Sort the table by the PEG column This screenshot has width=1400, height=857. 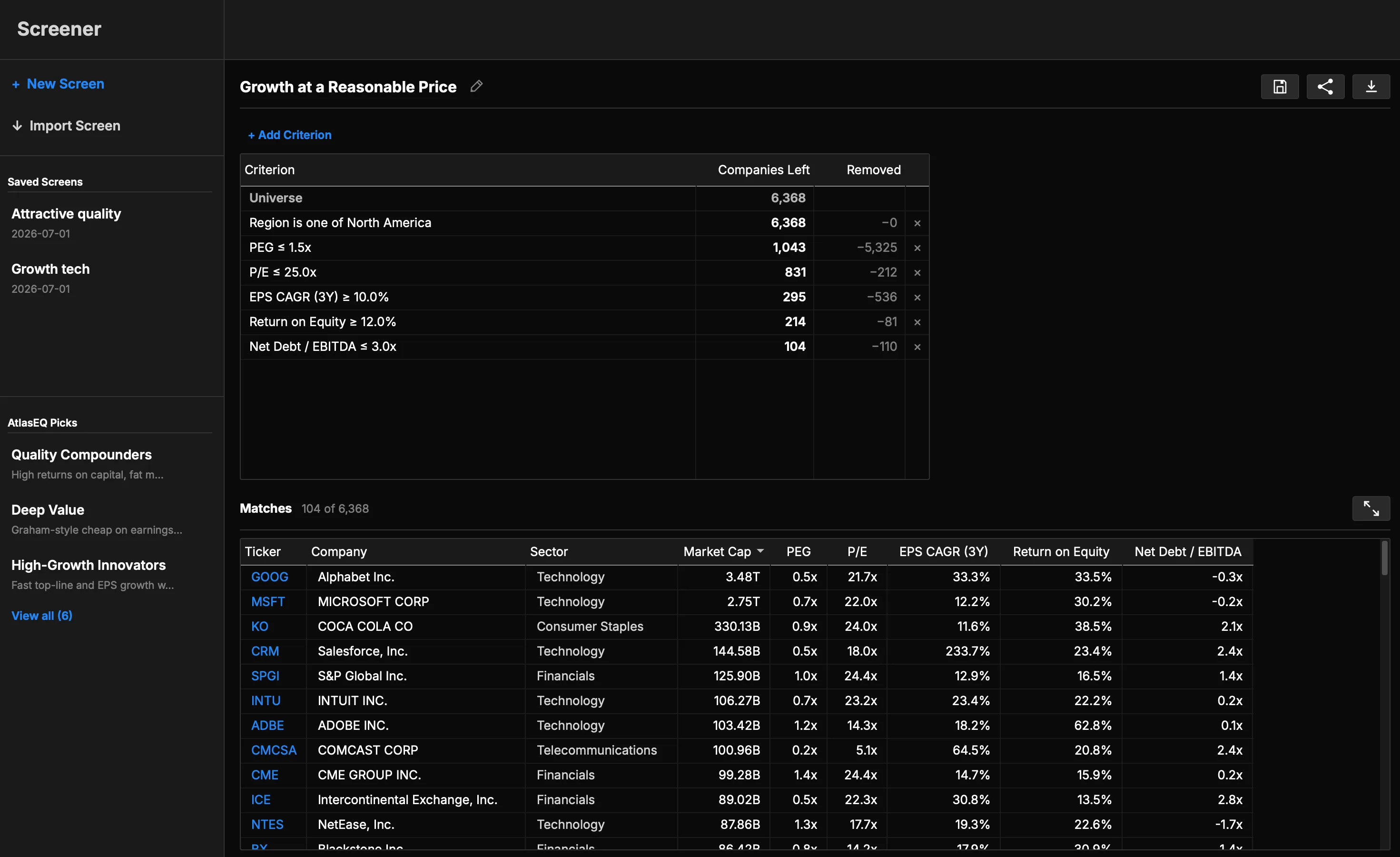(x=799, y=552)
